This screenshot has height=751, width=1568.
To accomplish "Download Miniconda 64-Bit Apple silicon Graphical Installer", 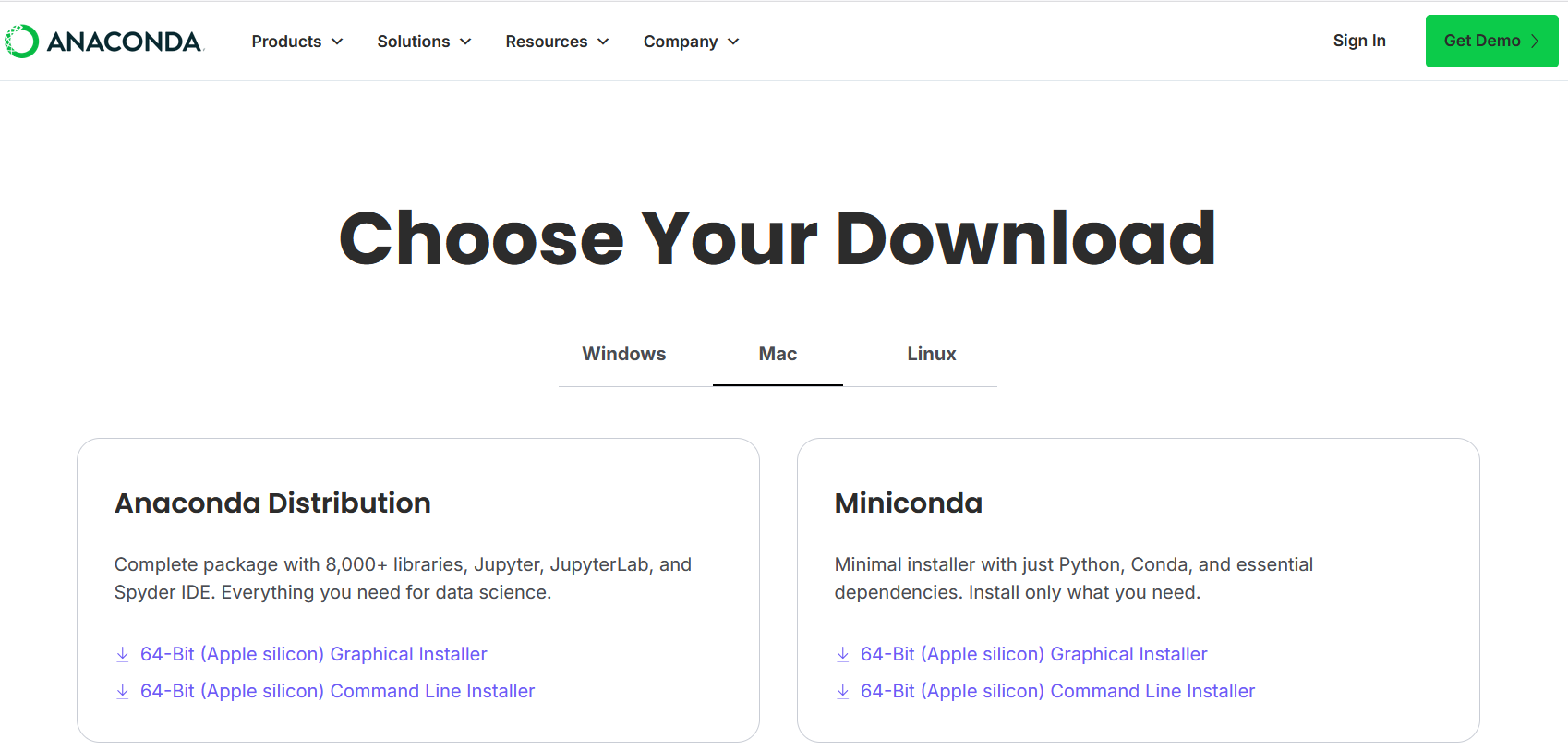I will [1033, 654].
